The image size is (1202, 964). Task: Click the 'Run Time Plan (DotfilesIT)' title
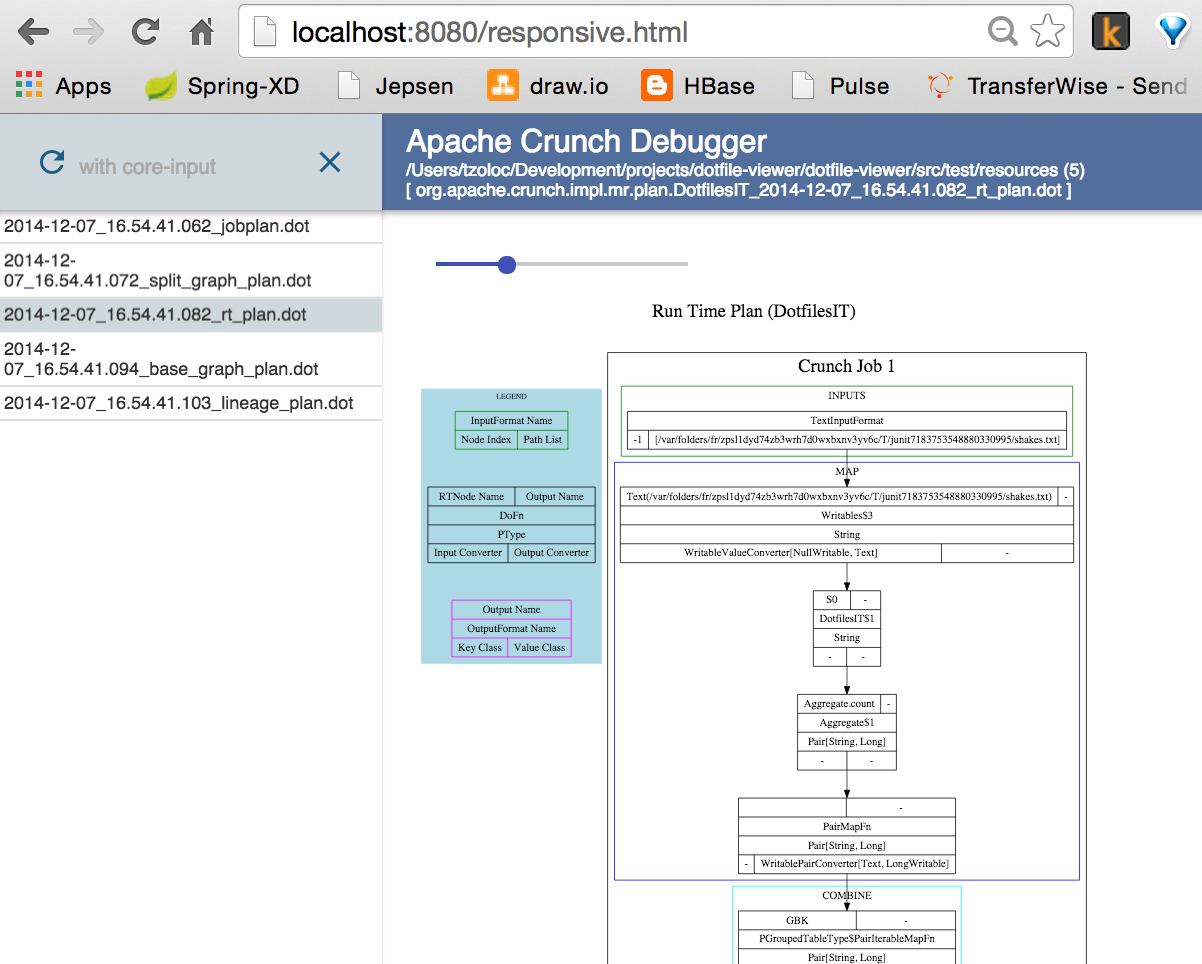754,311
